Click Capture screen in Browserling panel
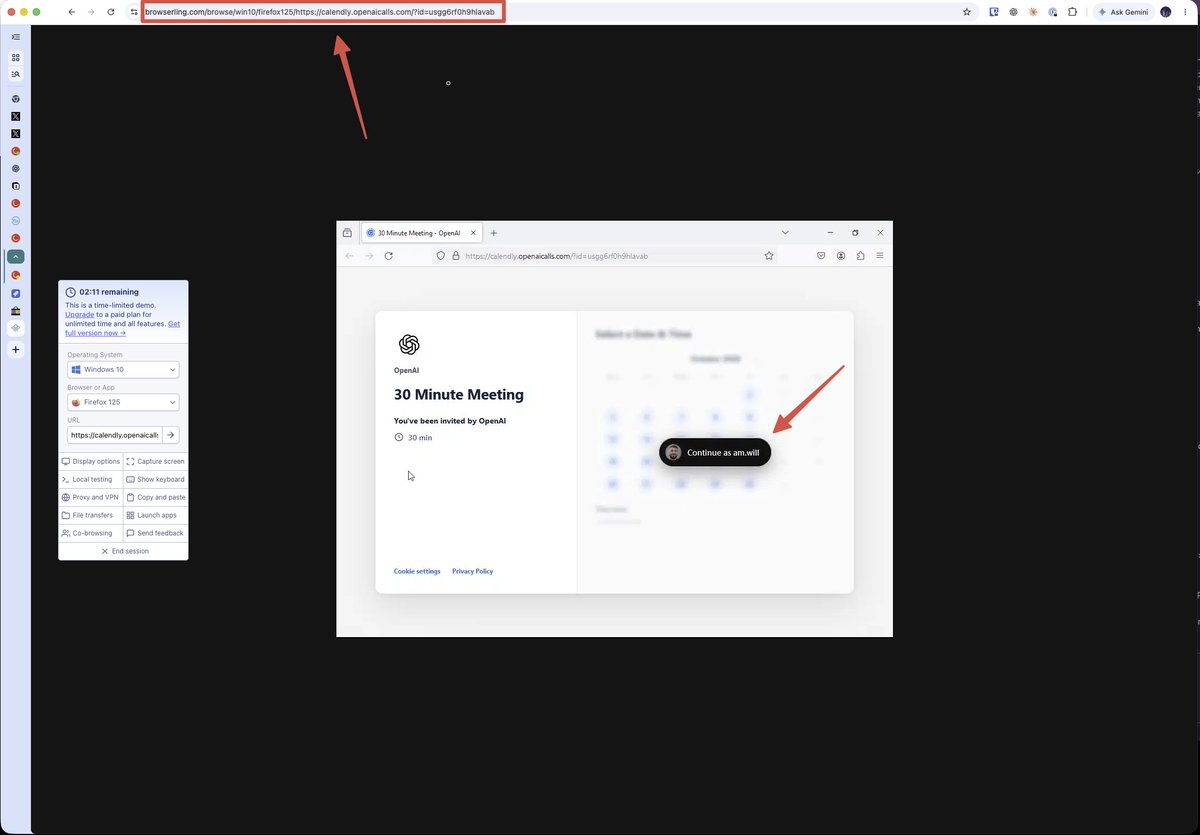The height and width of the screenshot is (835, 1200). [155, 461]
